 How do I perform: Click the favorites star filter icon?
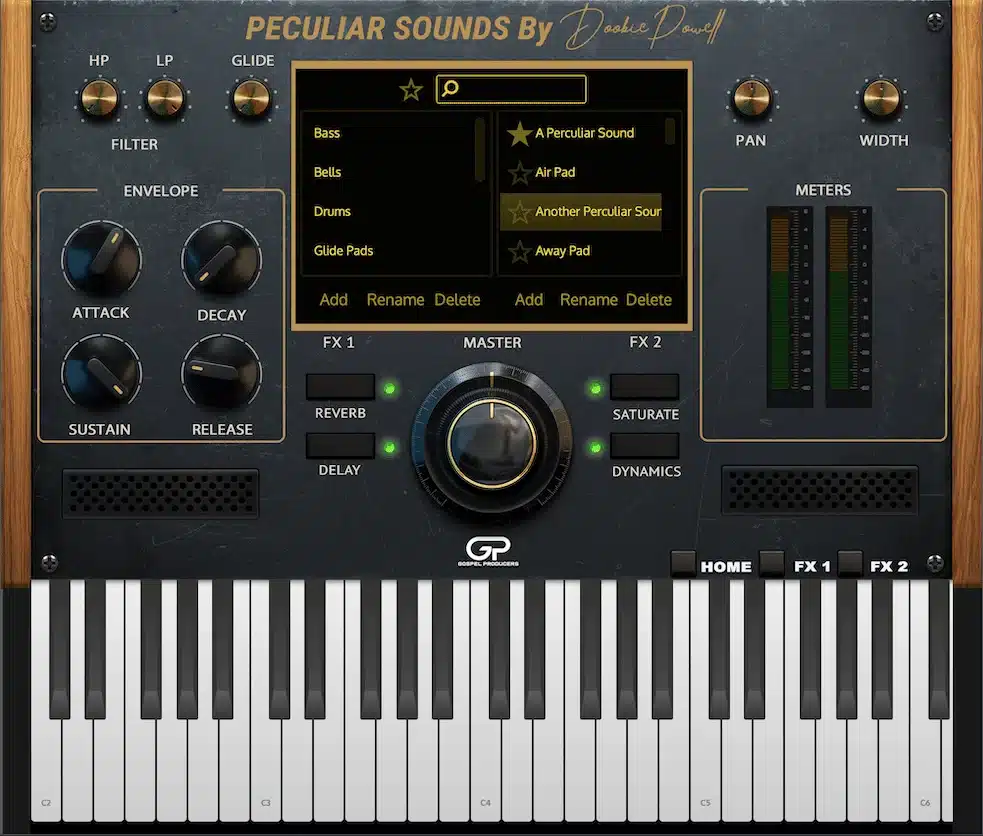tap(410, 89)
